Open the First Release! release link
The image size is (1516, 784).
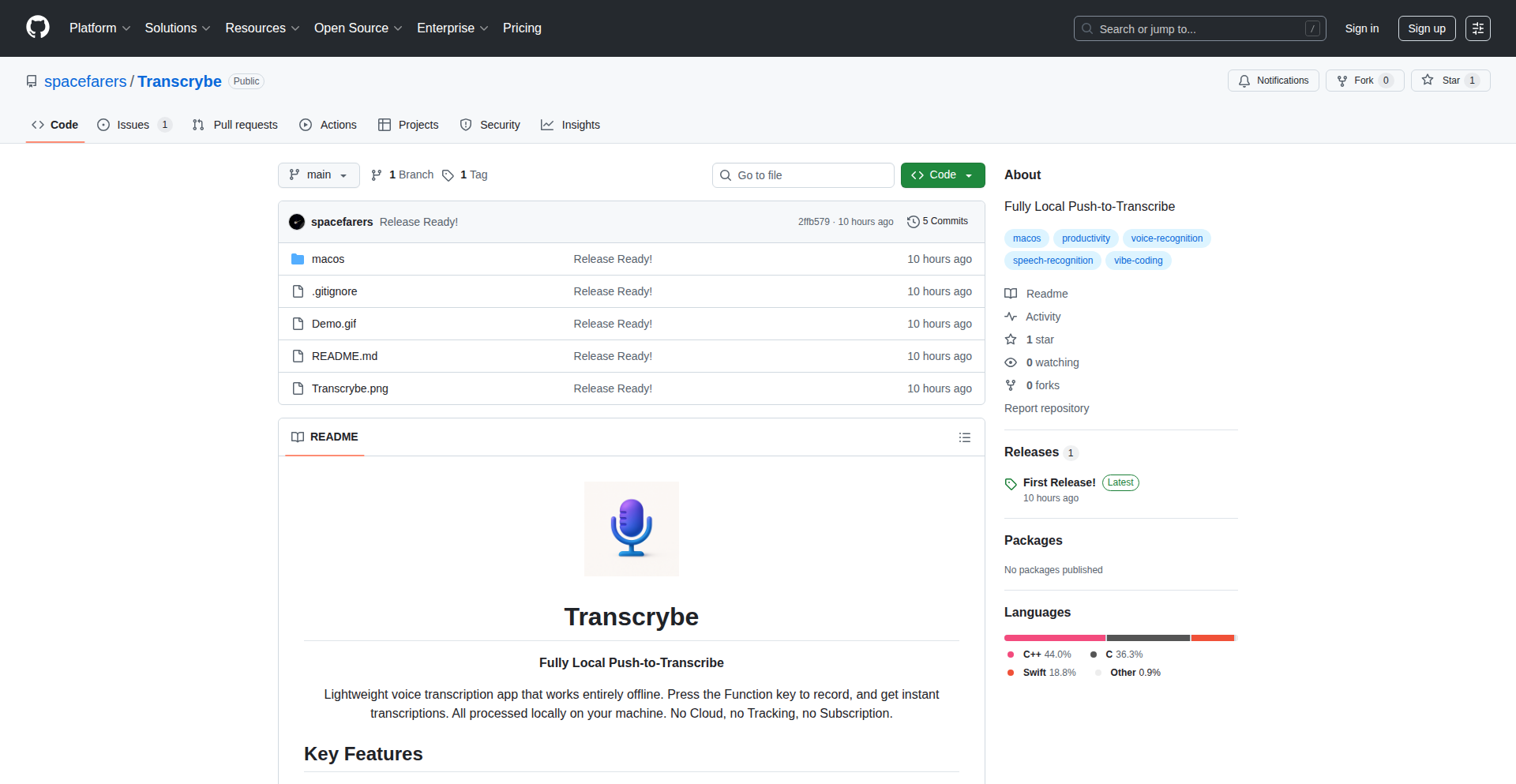[1059, 482]
